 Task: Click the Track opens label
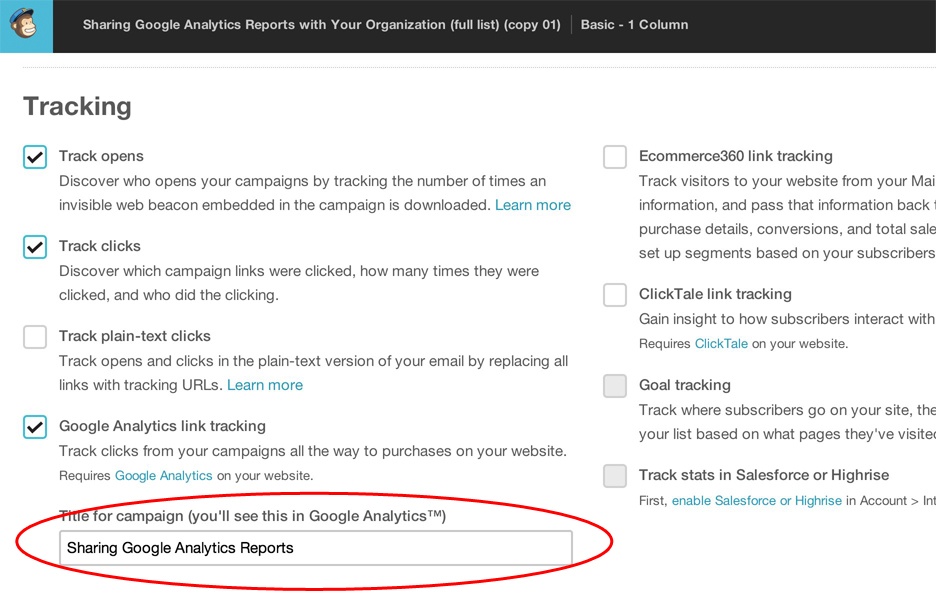(101, 156)
